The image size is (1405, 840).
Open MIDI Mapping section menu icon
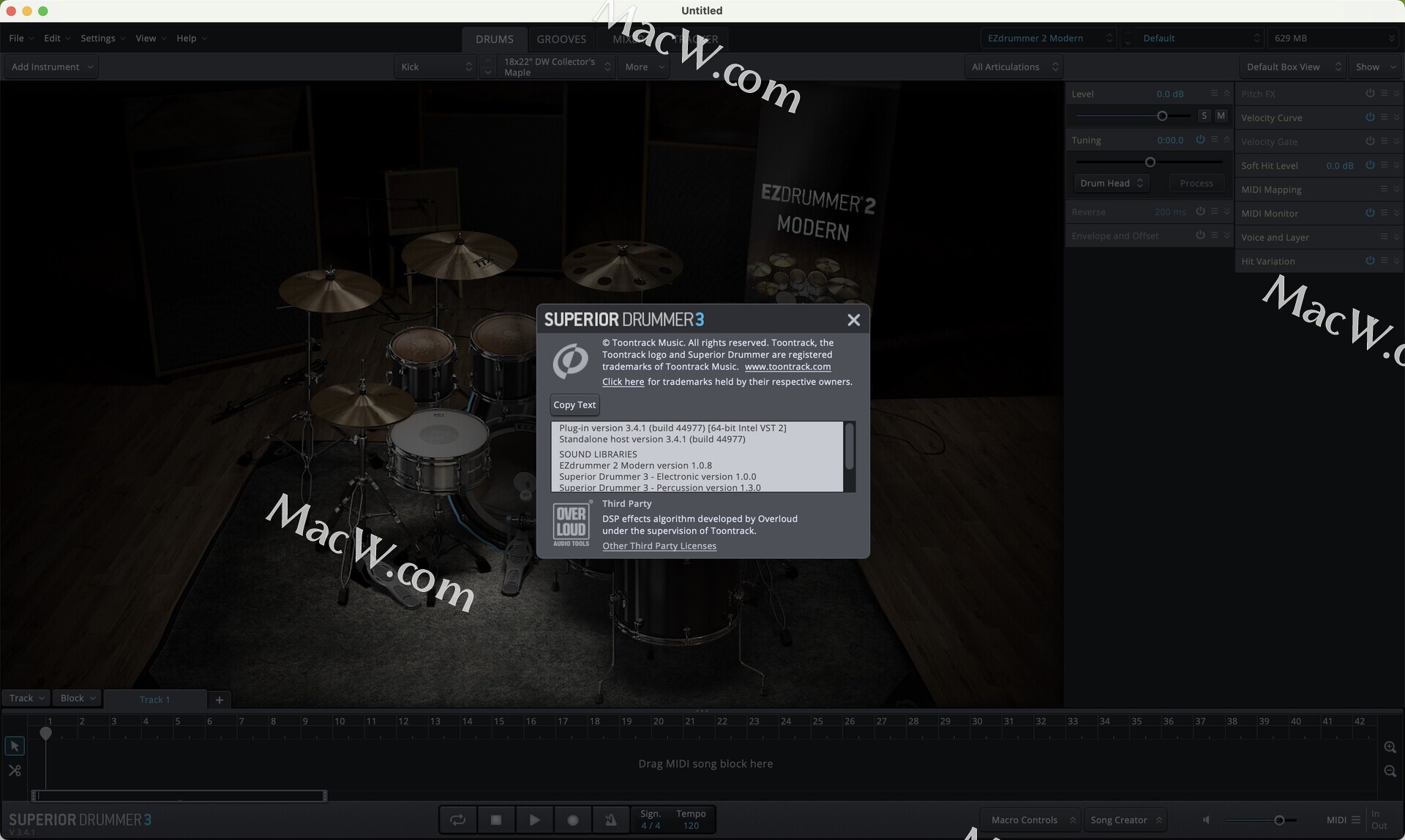(1384, 189)
